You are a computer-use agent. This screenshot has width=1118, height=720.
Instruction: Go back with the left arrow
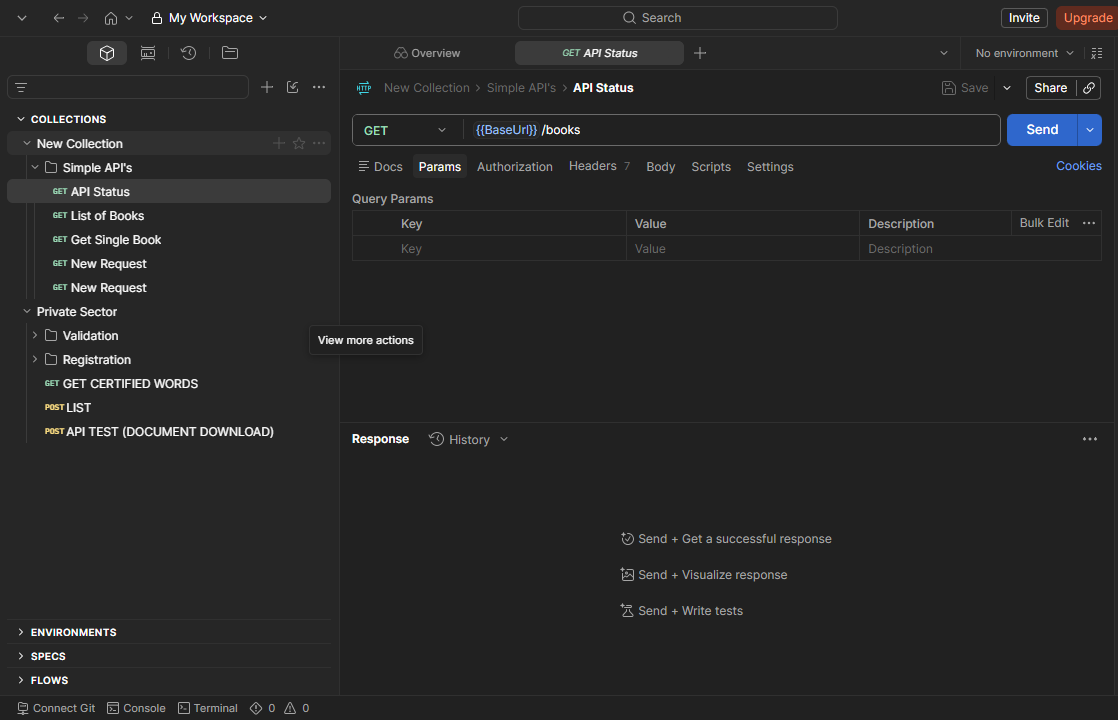pos(59,18)
